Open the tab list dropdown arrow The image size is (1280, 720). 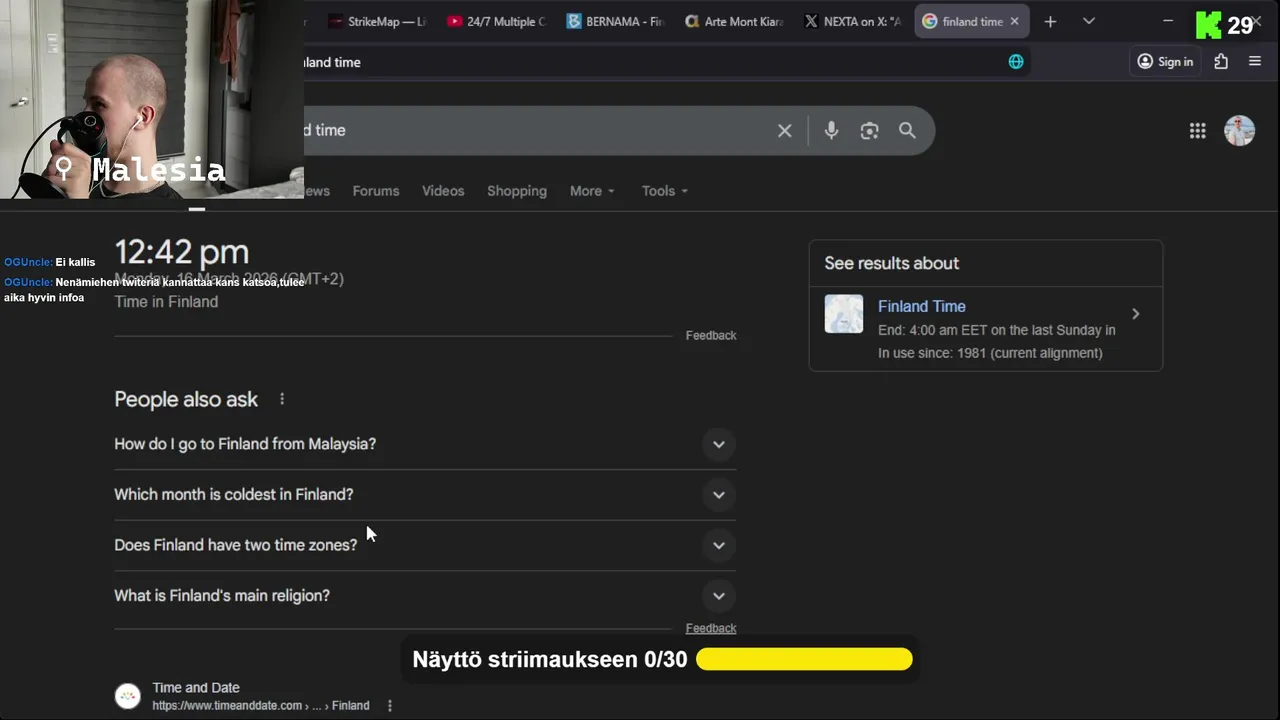click(x=1089, y=21)
